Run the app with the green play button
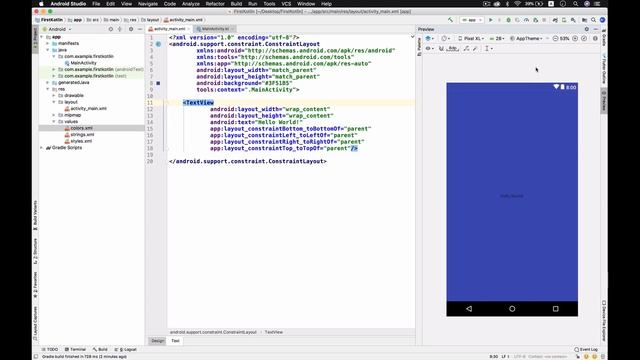Screen dimensions: 640x360 pos(491,20)
